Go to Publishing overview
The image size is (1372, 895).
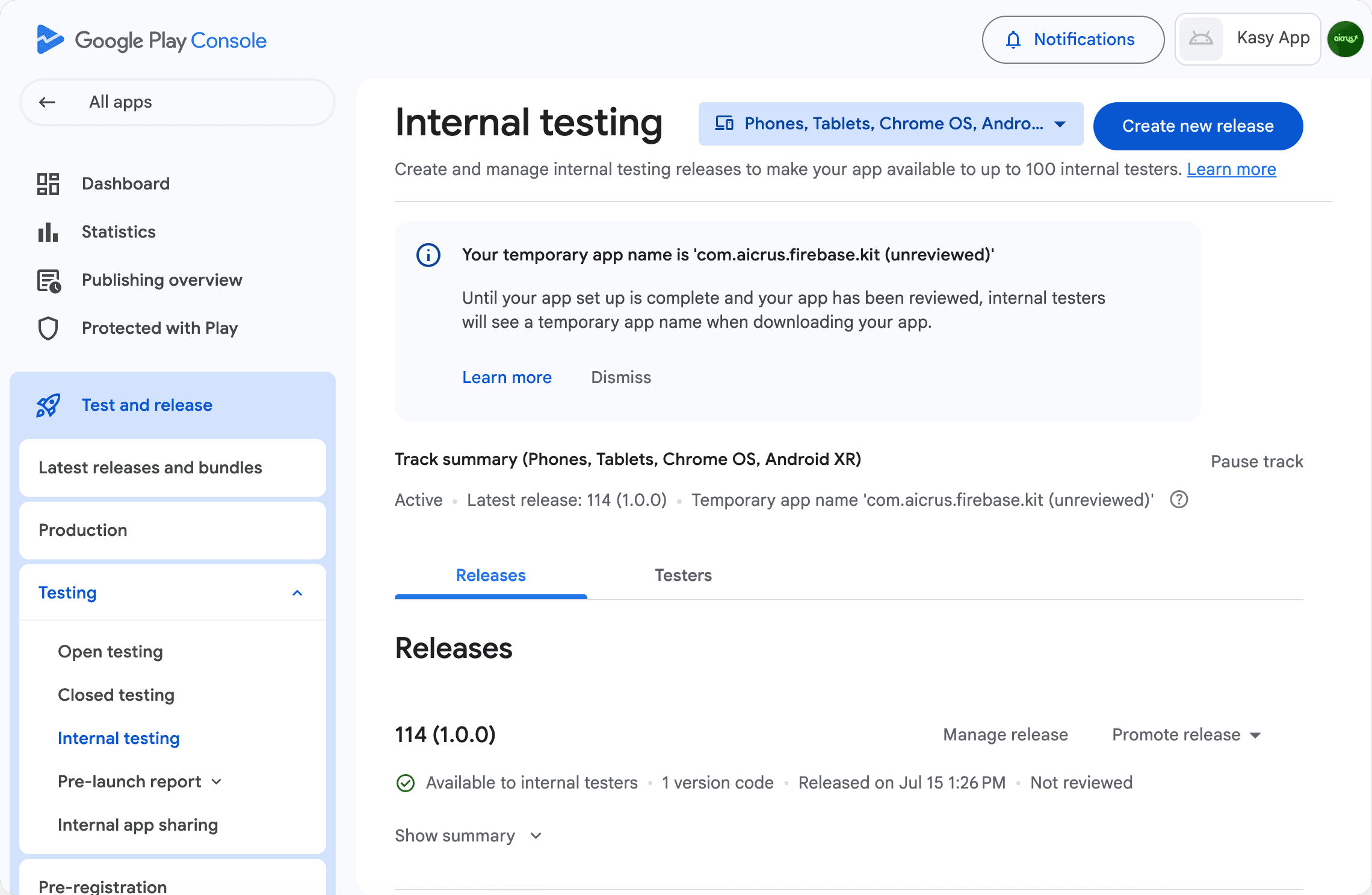coord(162,280)
